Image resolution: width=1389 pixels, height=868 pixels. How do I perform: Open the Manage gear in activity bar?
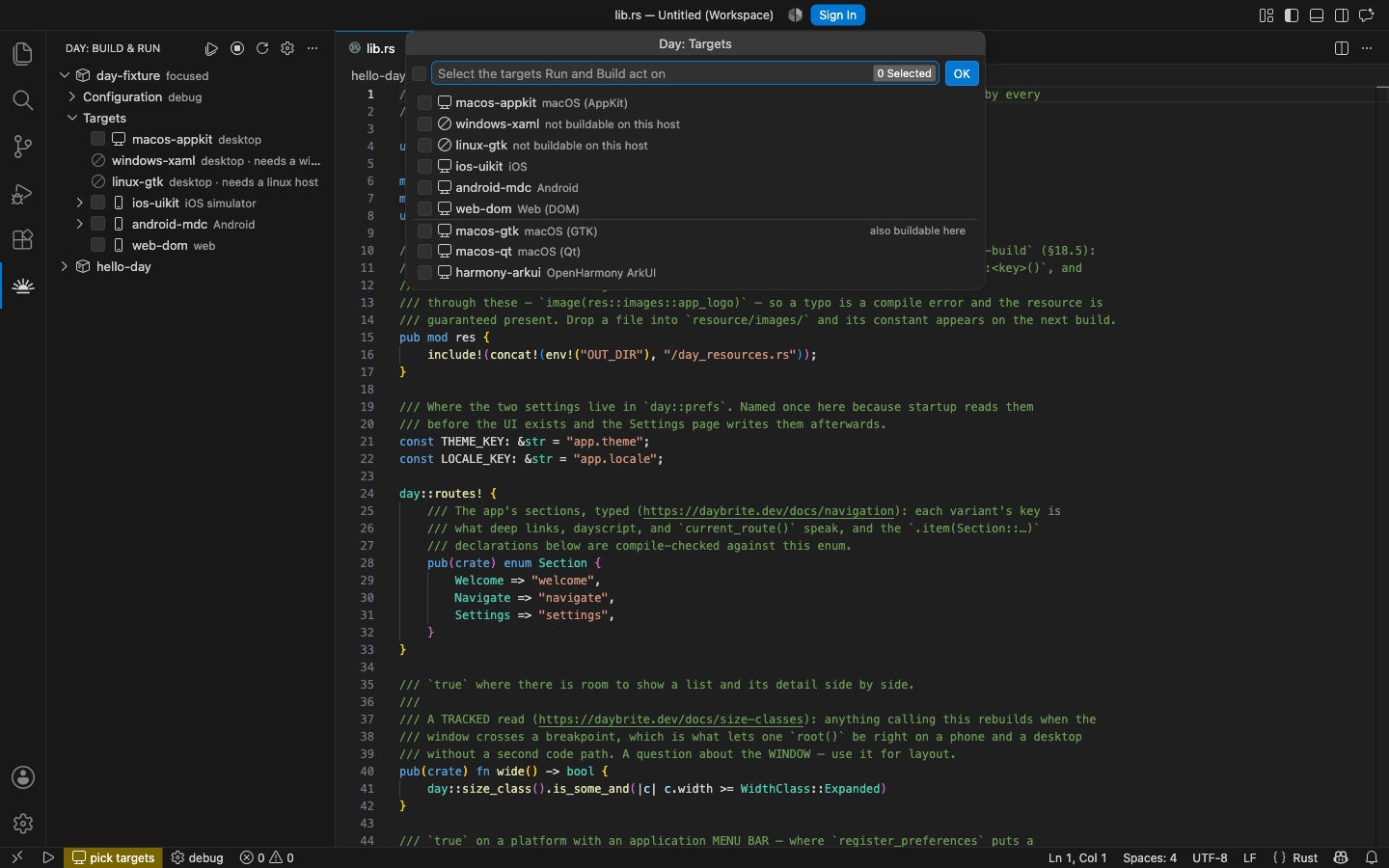(23, 824)
